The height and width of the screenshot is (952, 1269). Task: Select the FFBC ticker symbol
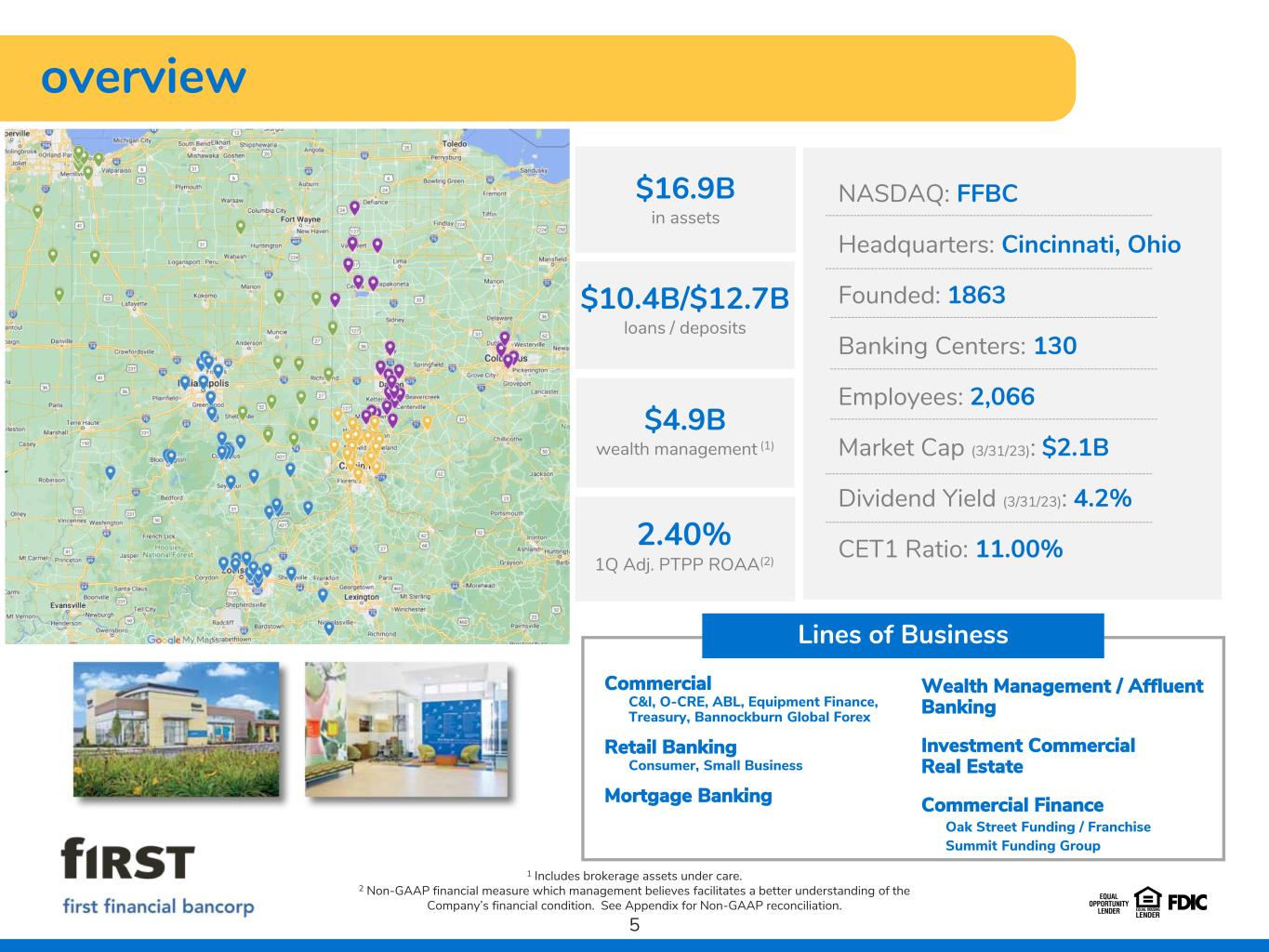(986, 194)
